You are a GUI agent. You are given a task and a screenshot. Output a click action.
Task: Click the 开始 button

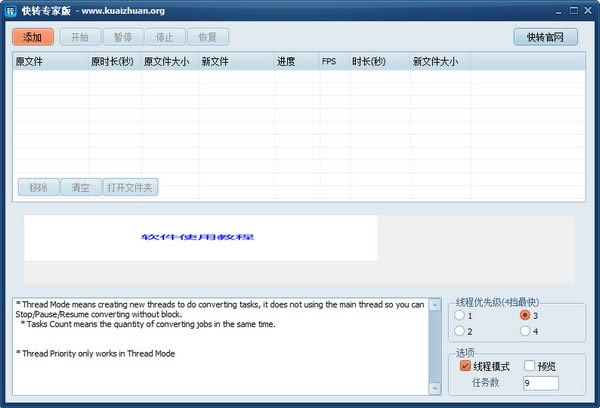pyautogui.click(x=80, y=37)
